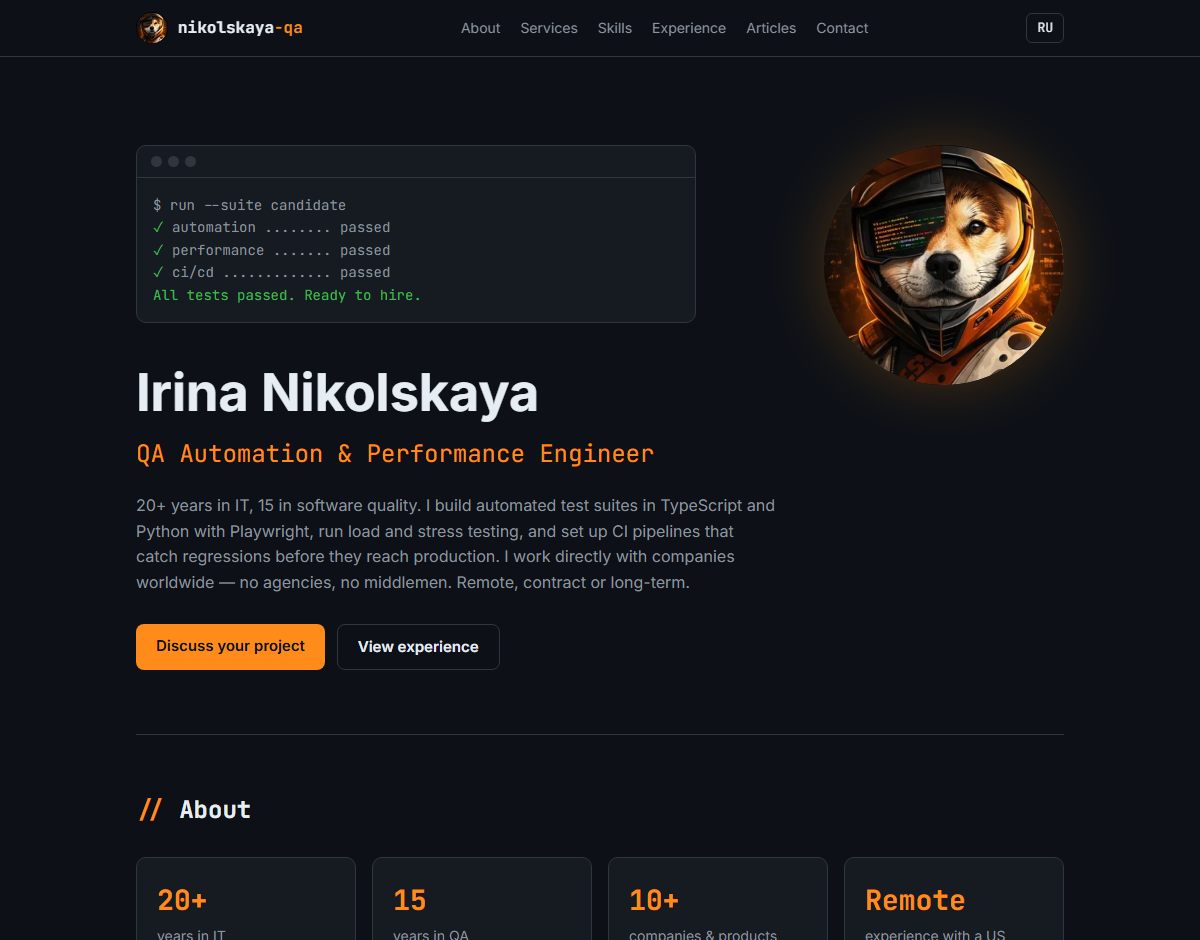Click the Shiba helmet logo icon in header

(152, 28)
